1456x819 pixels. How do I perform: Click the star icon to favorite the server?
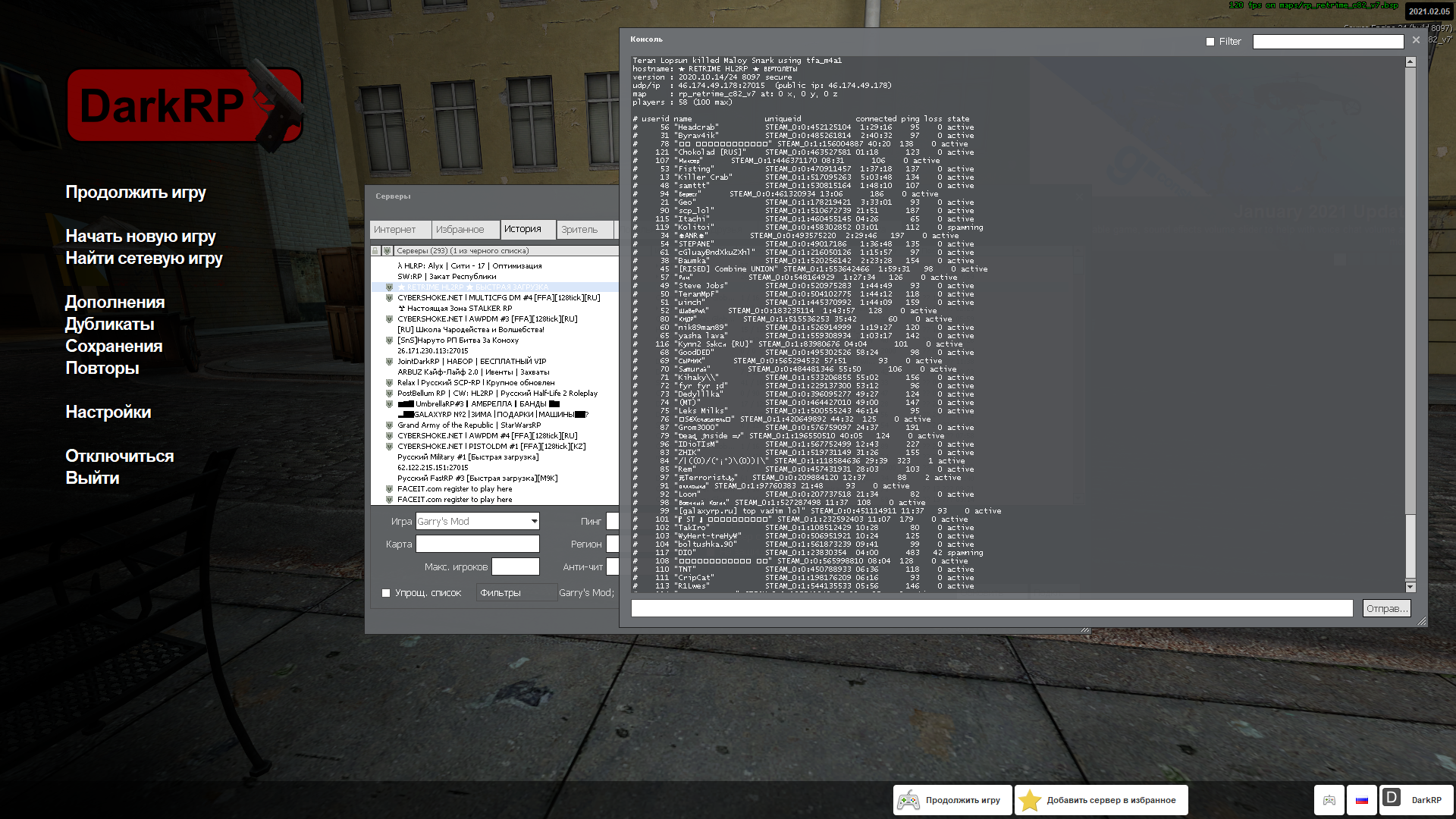pos(1030,800)
